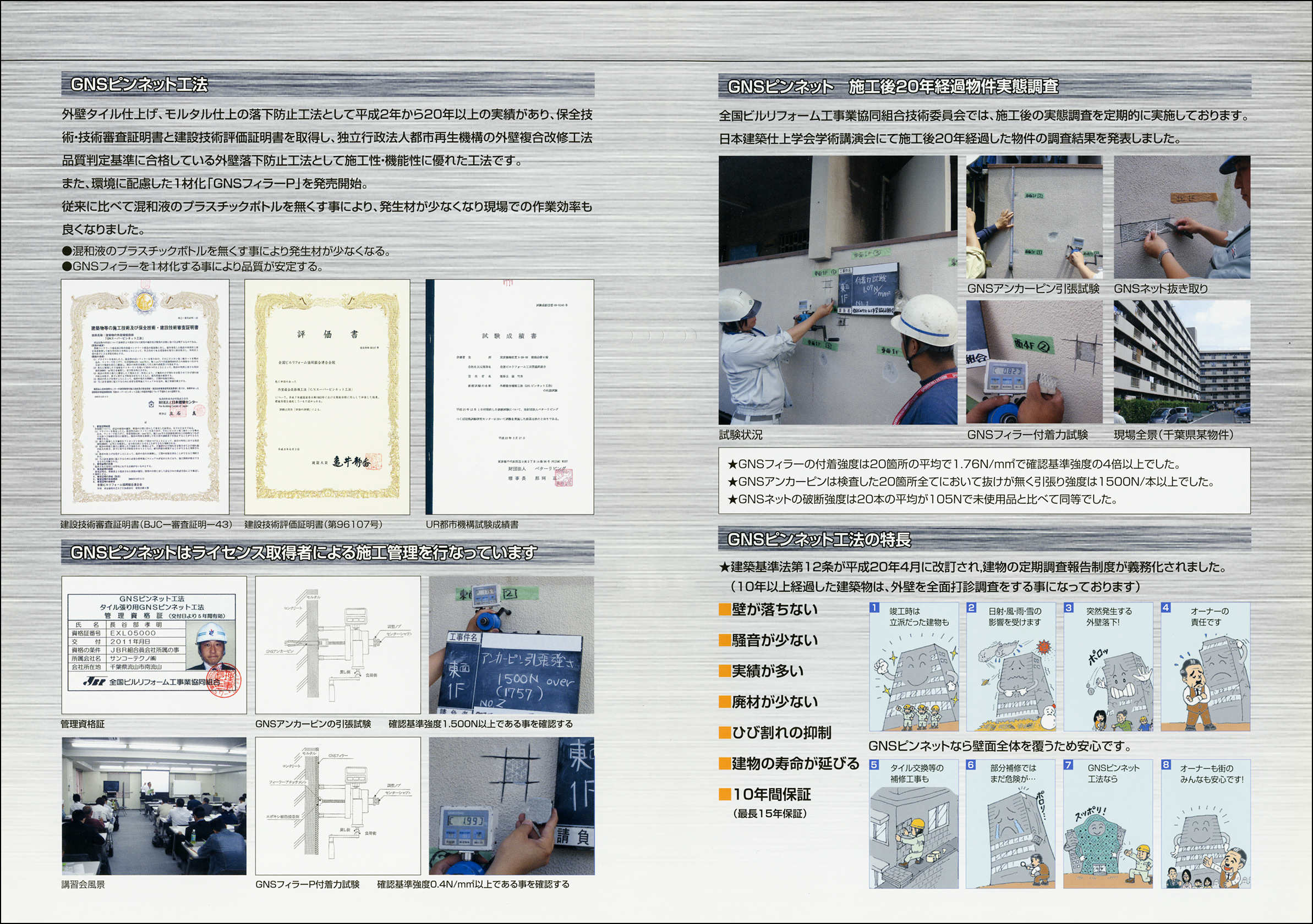The height and width of the screenshot is (924, 1313).
Task: Click the red seal on the license card
Action: click(x=223, y=680)
